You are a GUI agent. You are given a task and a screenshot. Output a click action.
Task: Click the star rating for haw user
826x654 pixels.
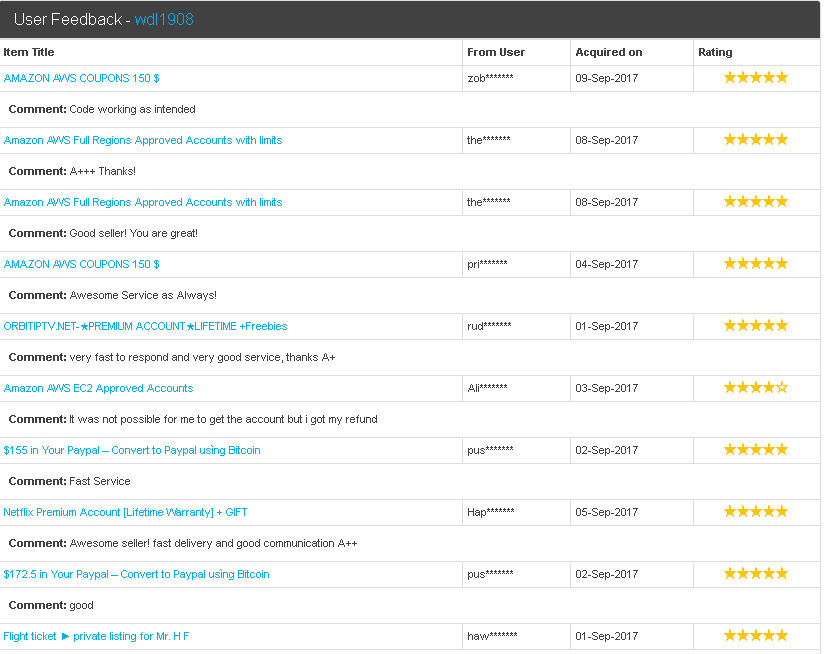tap(756, 636)
